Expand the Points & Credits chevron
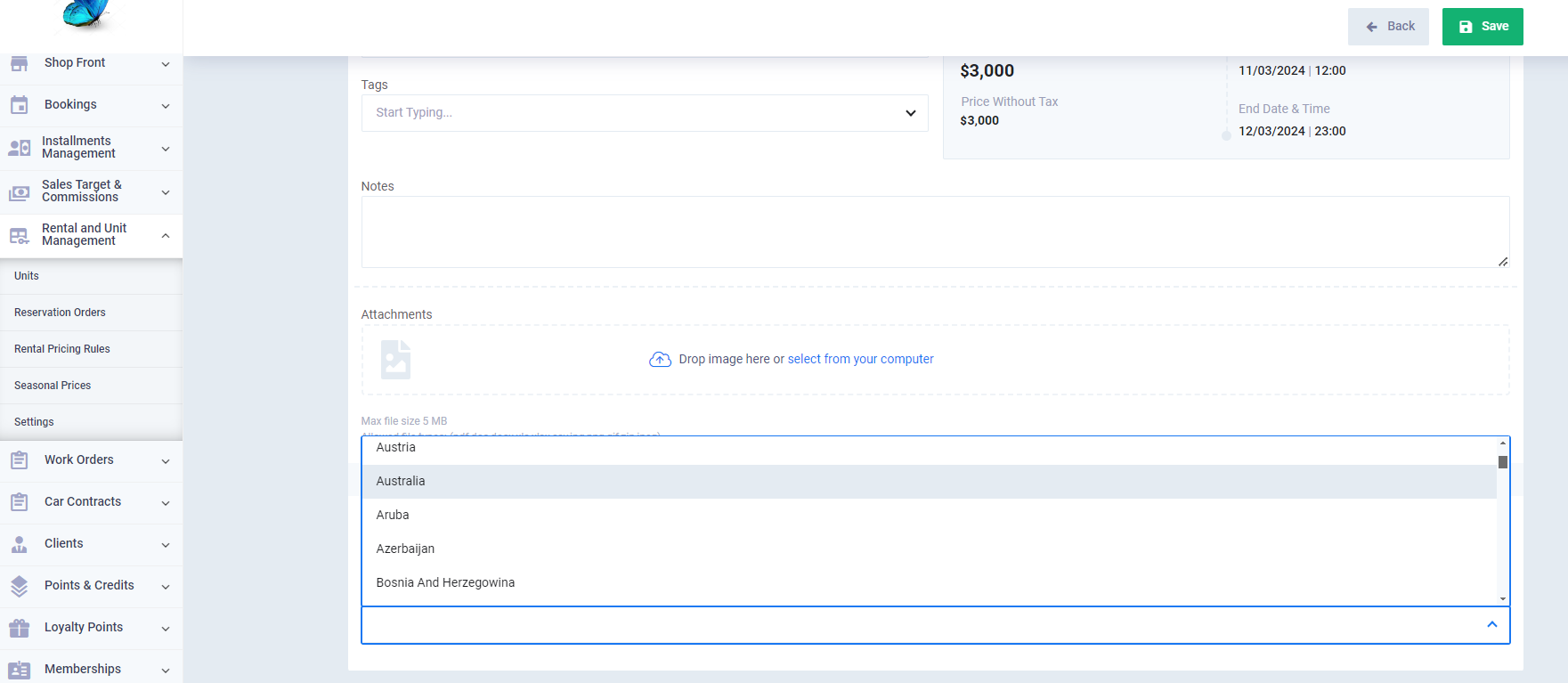The height and width of the screenshot is (683, 1568). [x=166, y=587]
